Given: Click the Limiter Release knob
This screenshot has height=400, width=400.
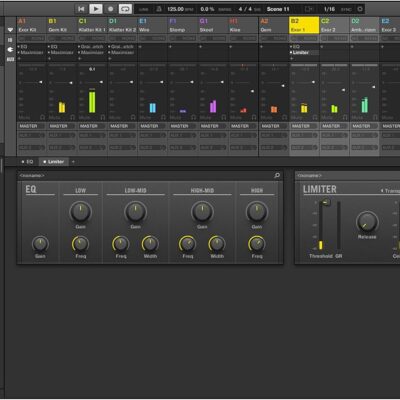Looking at the screenshot, I should click(367, 222).
